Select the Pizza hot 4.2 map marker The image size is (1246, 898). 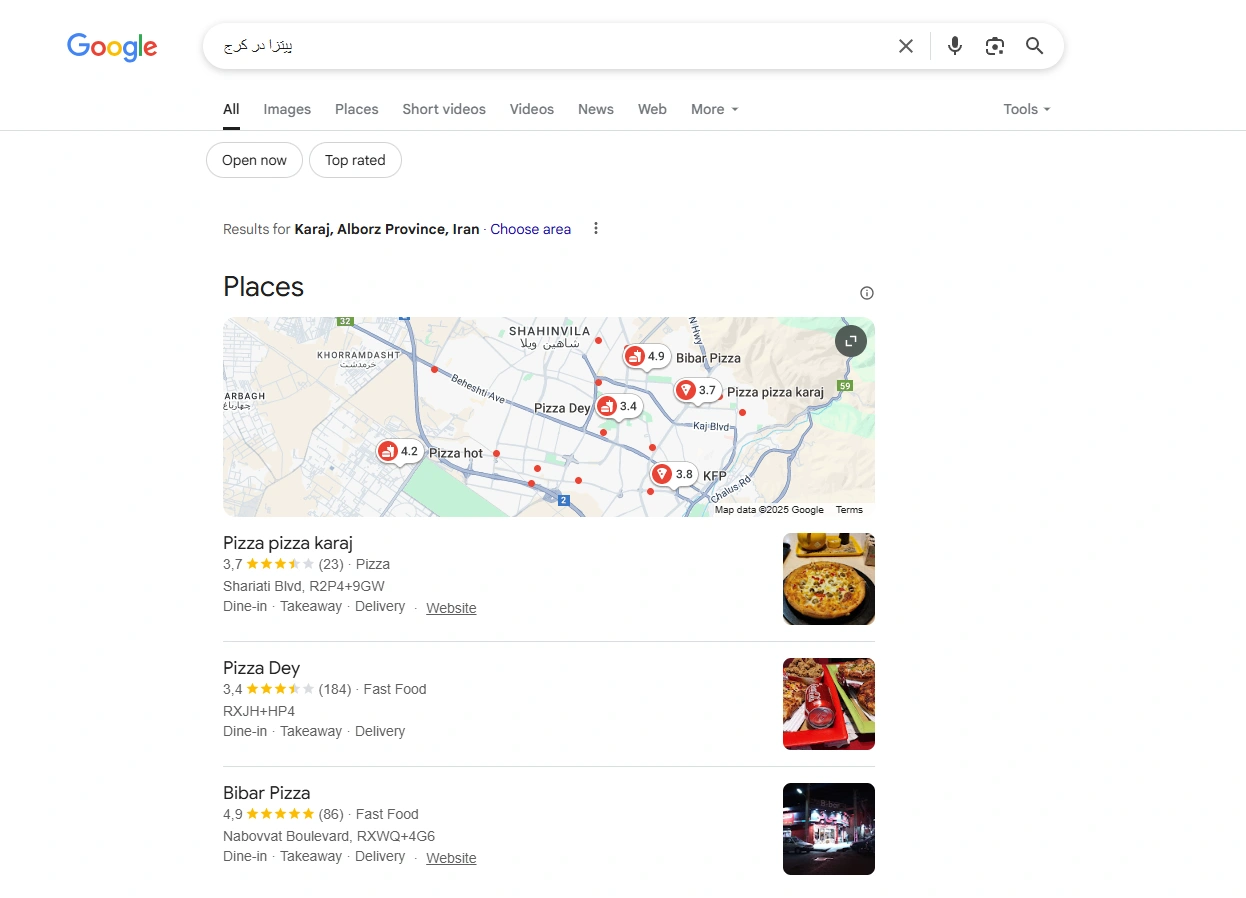point(399,452)
